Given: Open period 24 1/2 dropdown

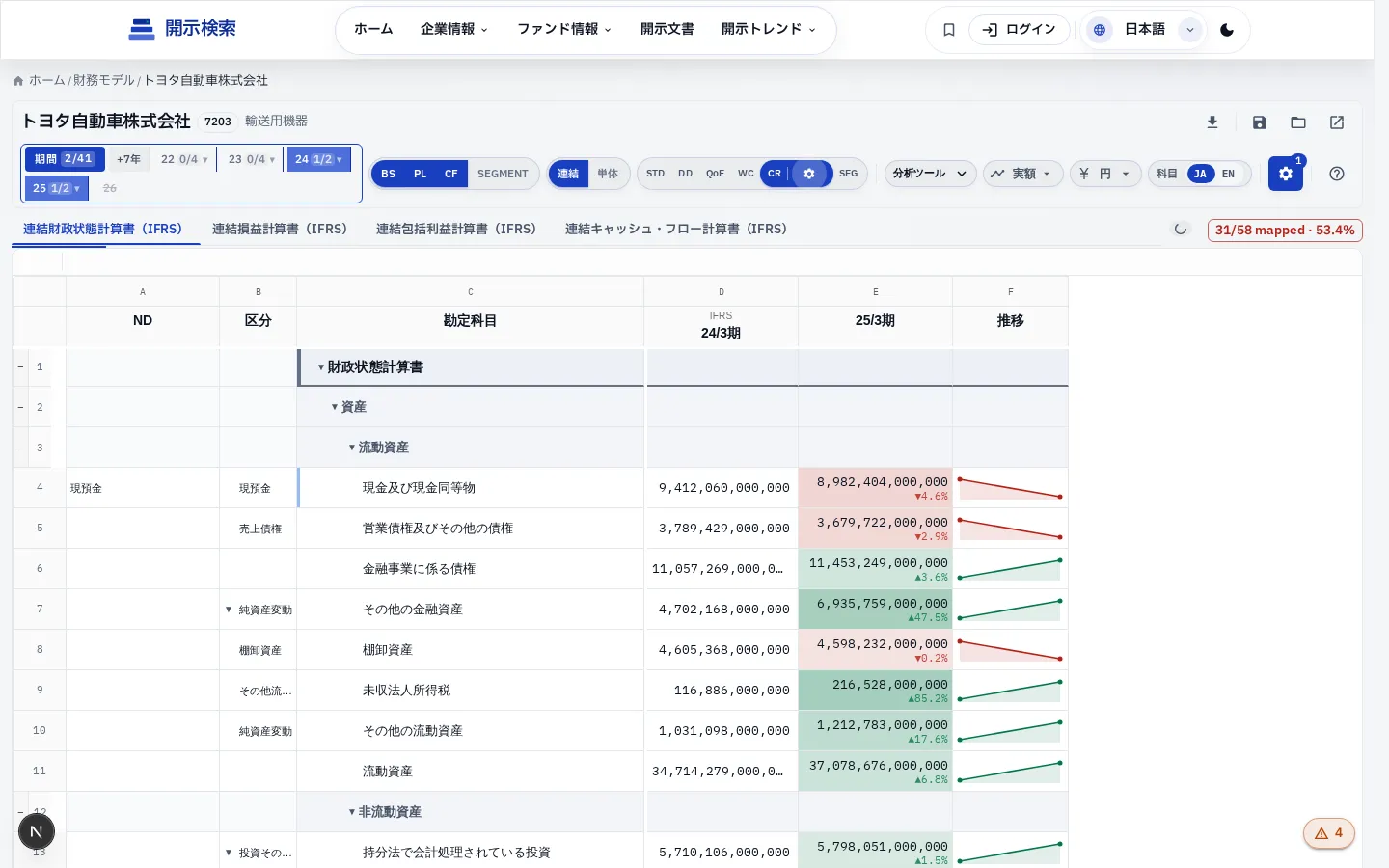Looking at the screenshot, I should coord(318,160).
